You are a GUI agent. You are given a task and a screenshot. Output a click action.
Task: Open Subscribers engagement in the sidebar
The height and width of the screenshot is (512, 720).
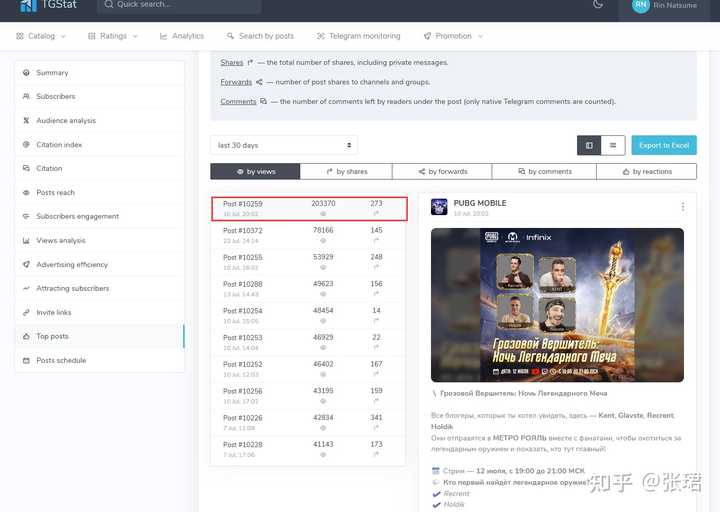point(100,216)
